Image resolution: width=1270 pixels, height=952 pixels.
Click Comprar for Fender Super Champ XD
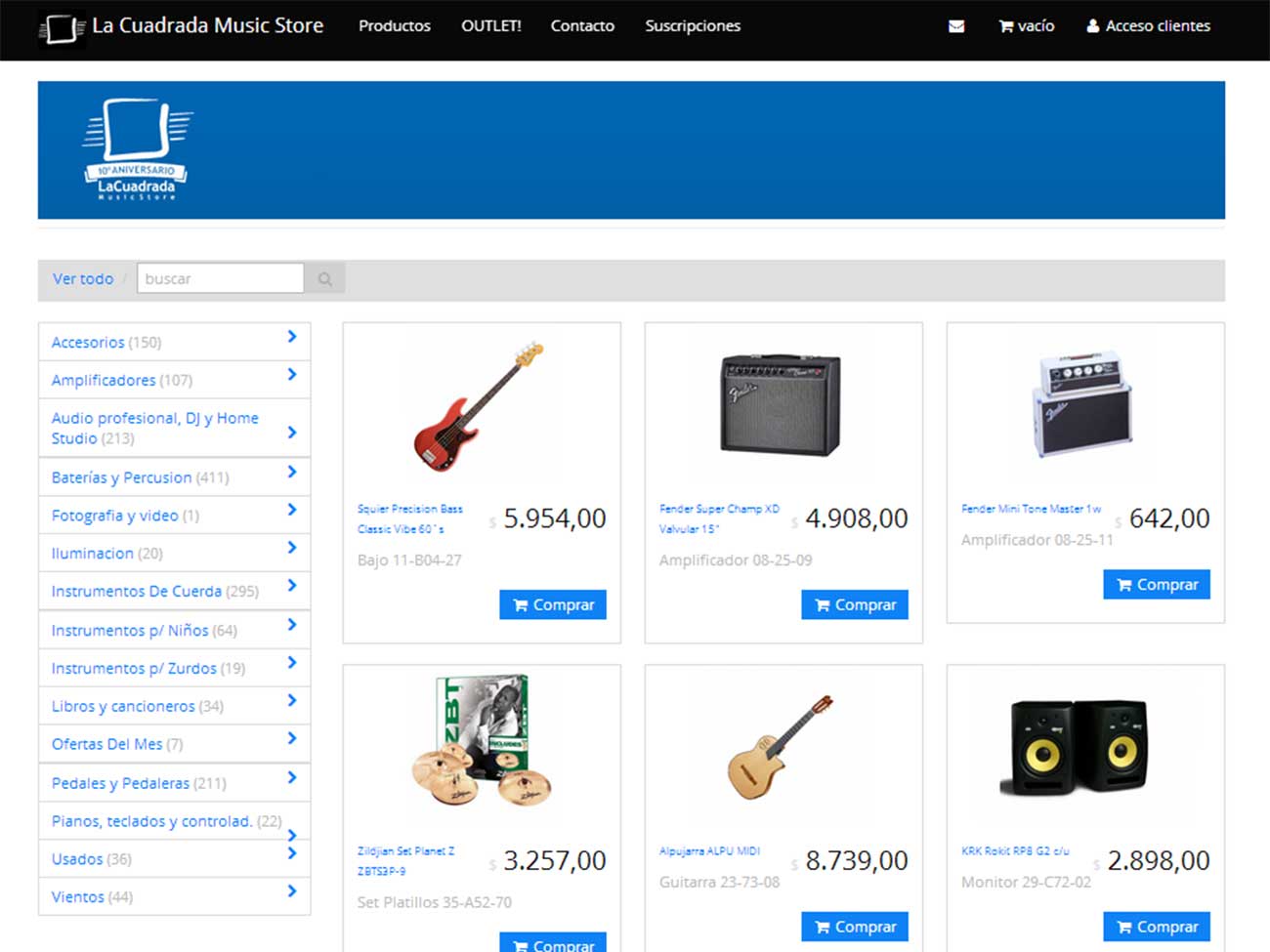(855, 604)
